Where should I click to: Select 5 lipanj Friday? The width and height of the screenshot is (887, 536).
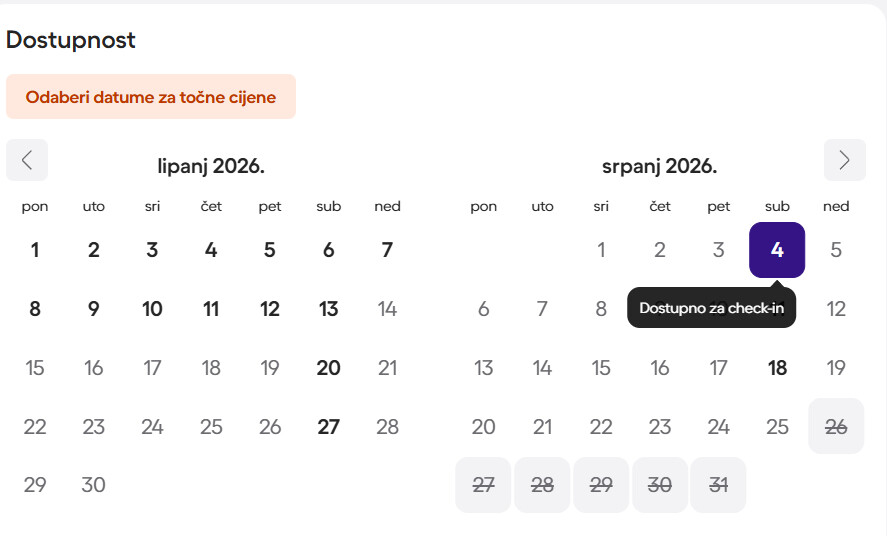click(x=269, y=250)
